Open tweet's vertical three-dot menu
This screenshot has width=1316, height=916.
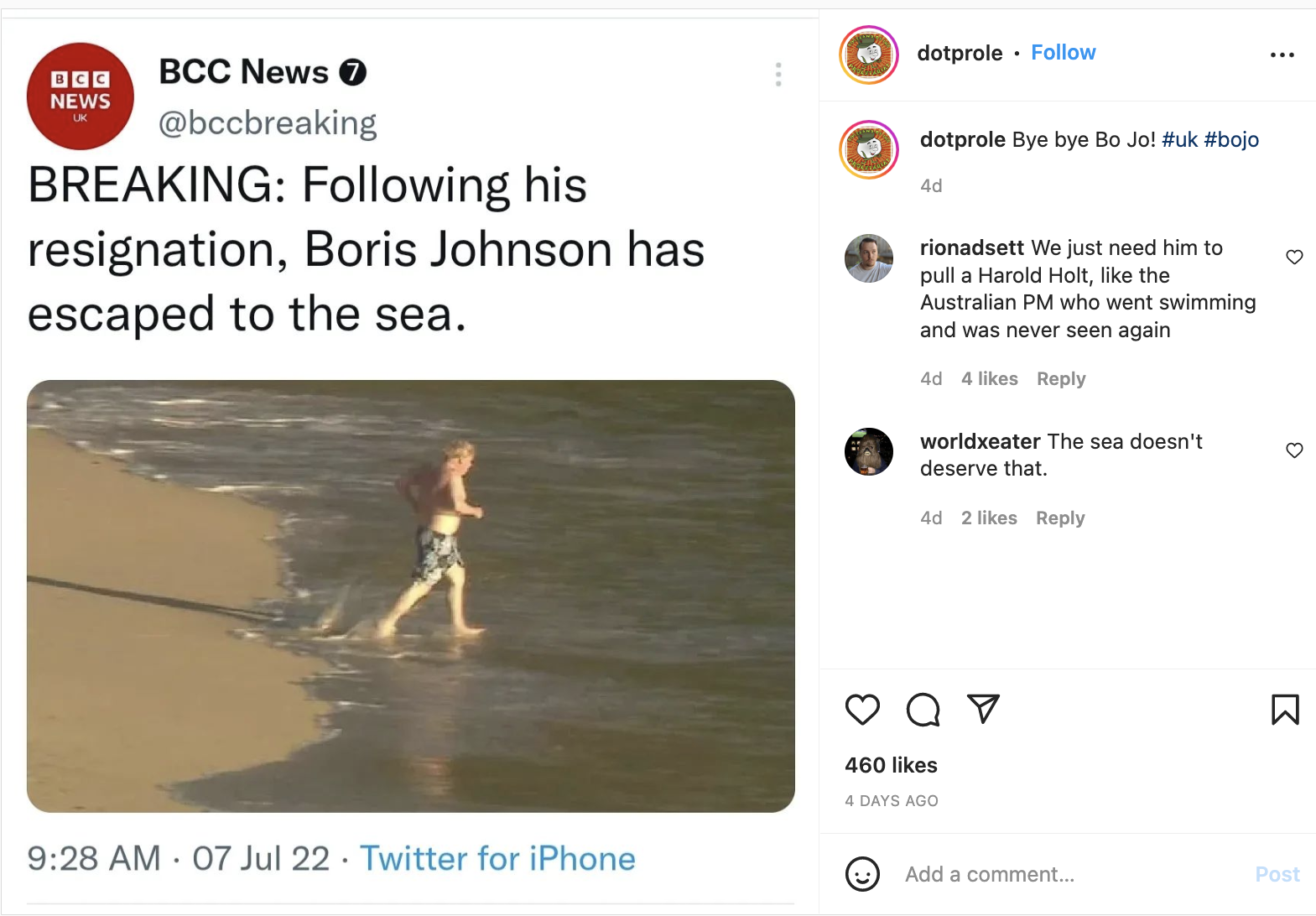(778, 75)
